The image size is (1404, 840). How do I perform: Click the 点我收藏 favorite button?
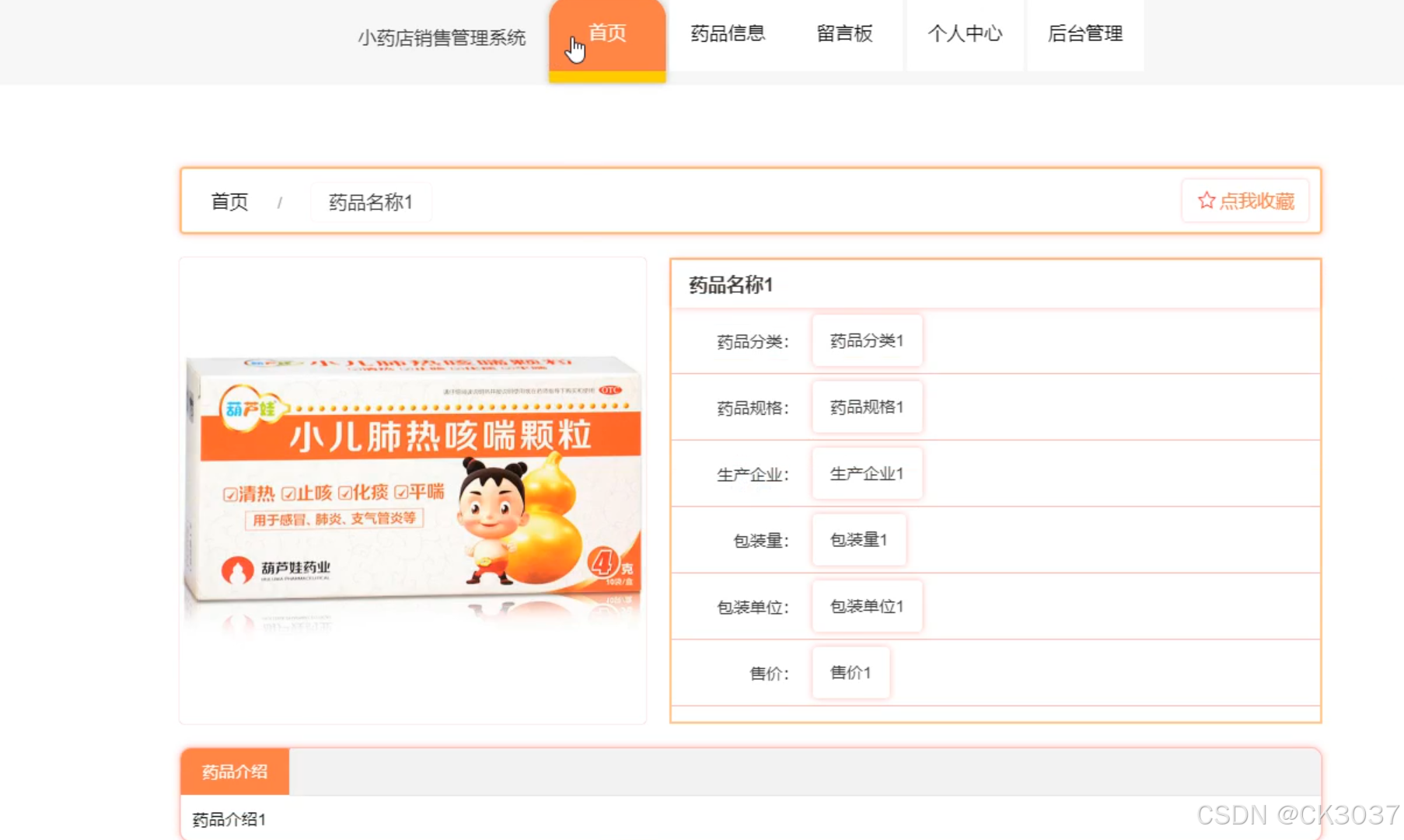[x=1245, y=201]
